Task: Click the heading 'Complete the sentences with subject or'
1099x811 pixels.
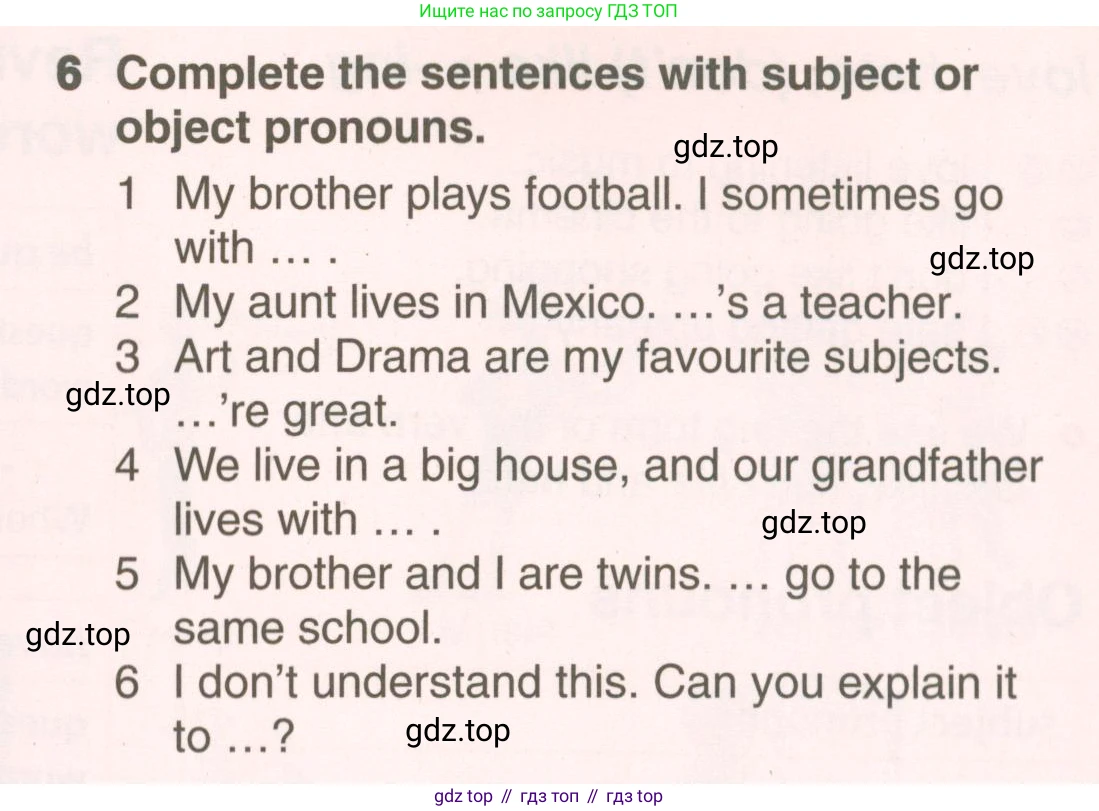Action: (x=547, y=75)
